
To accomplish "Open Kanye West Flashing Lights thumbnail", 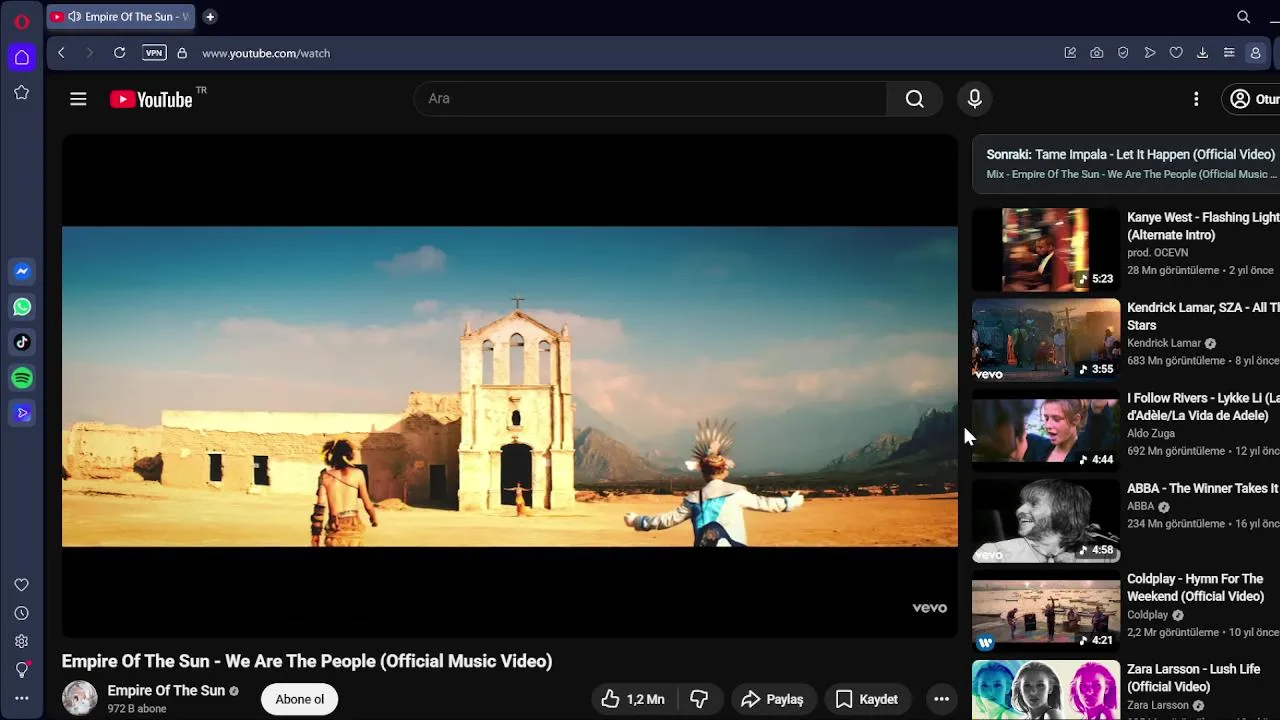I will 1046,249.
